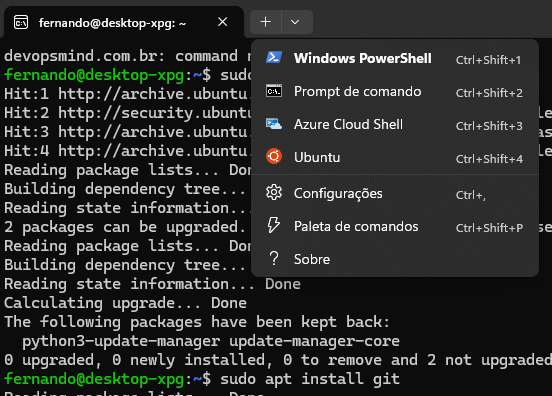Select the fernando@desktop-xpg: ~ tab
This screenshot has height=396, width=552.
[x=123, y=22]
